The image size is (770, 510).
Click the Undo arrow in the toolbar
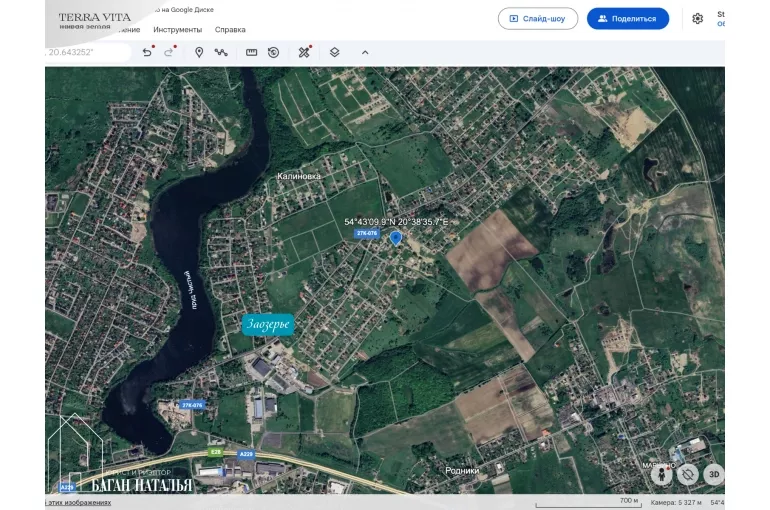[147, 52]
